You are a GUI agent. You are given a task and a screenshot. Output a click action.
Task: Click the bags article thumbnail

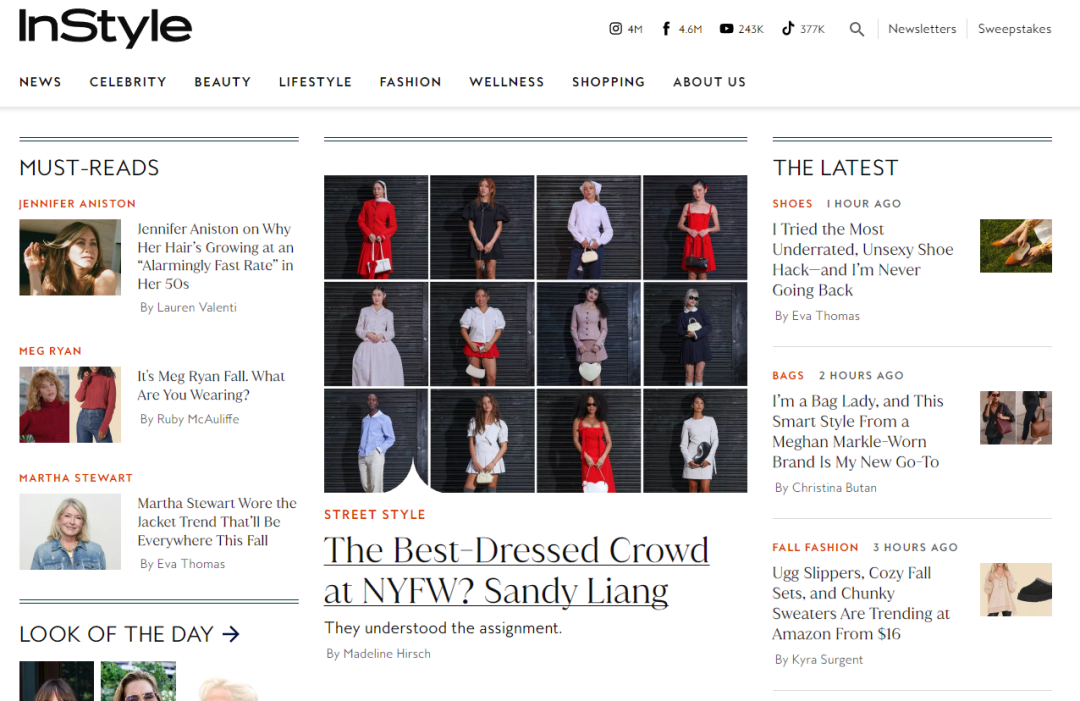(x=1016, y=417)
